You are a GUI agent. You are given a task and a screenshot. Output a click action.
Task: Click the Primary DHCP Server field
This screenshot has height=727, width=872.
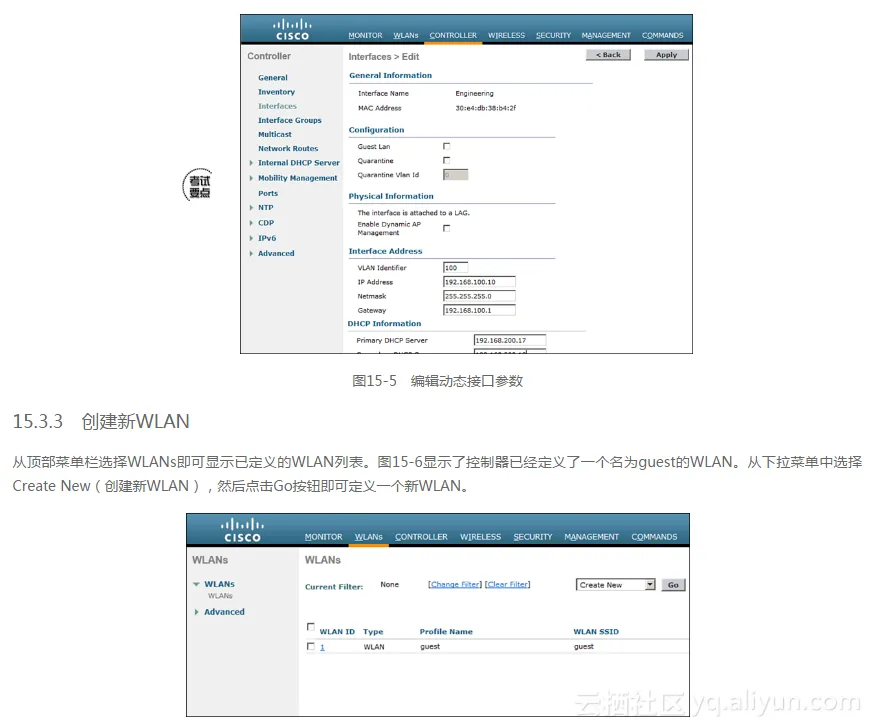pos(510,340)
